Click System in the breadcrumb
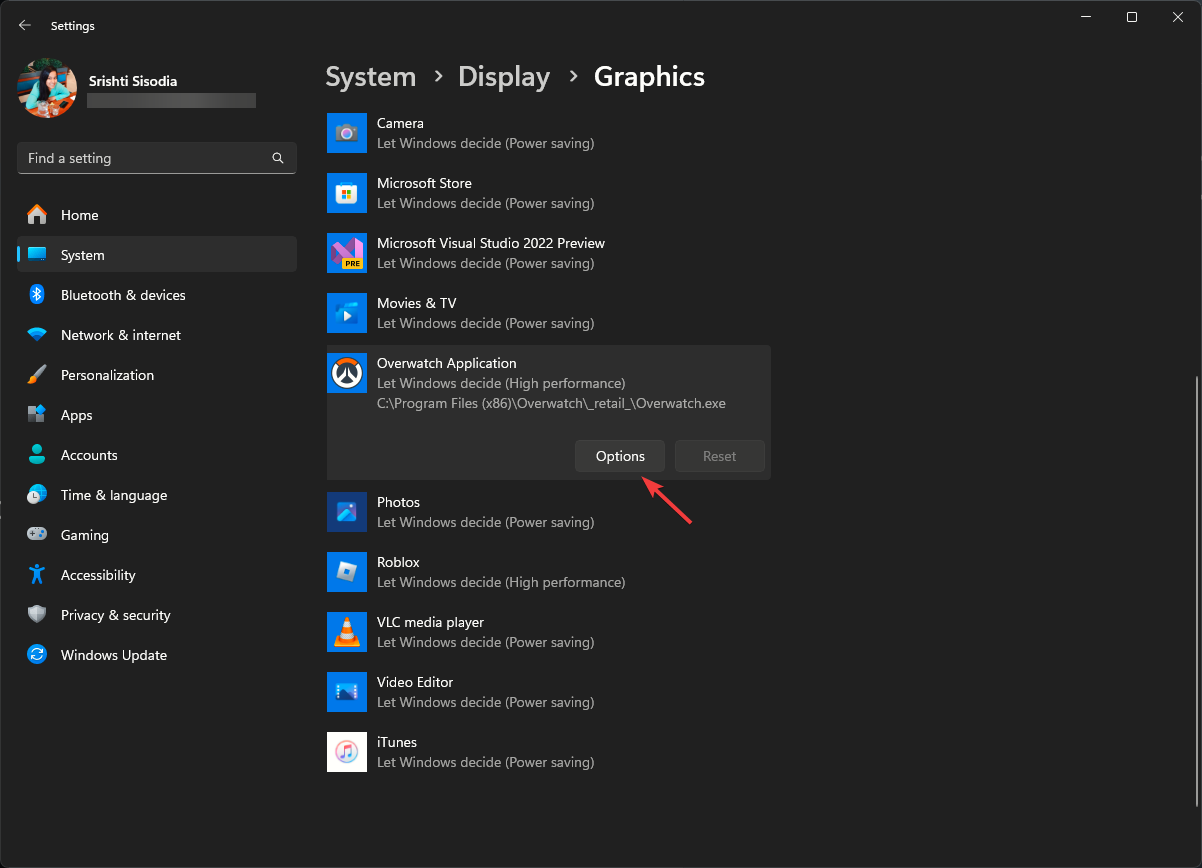 [371, 77]
